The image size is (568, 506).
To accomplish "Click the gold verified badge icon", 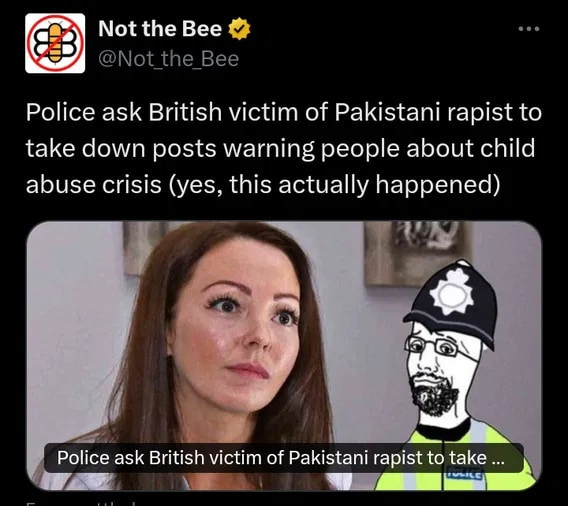I will (x=239, y=29).
